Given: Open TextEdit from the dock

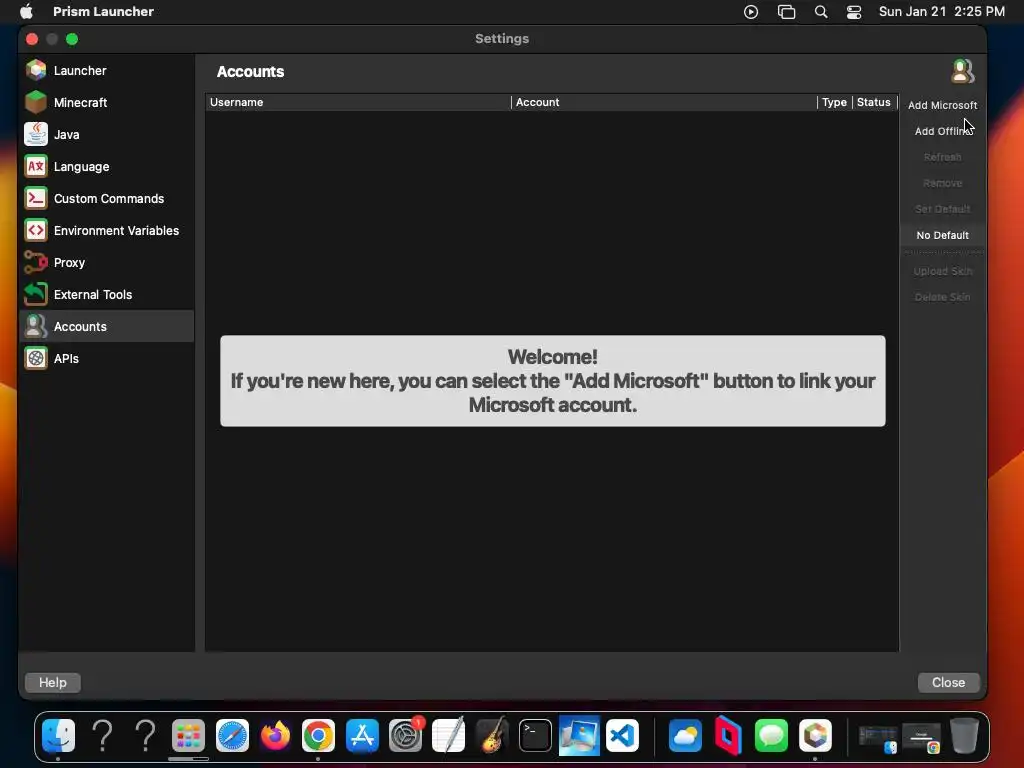Looking at the screenshot, I should click(449, 736).
